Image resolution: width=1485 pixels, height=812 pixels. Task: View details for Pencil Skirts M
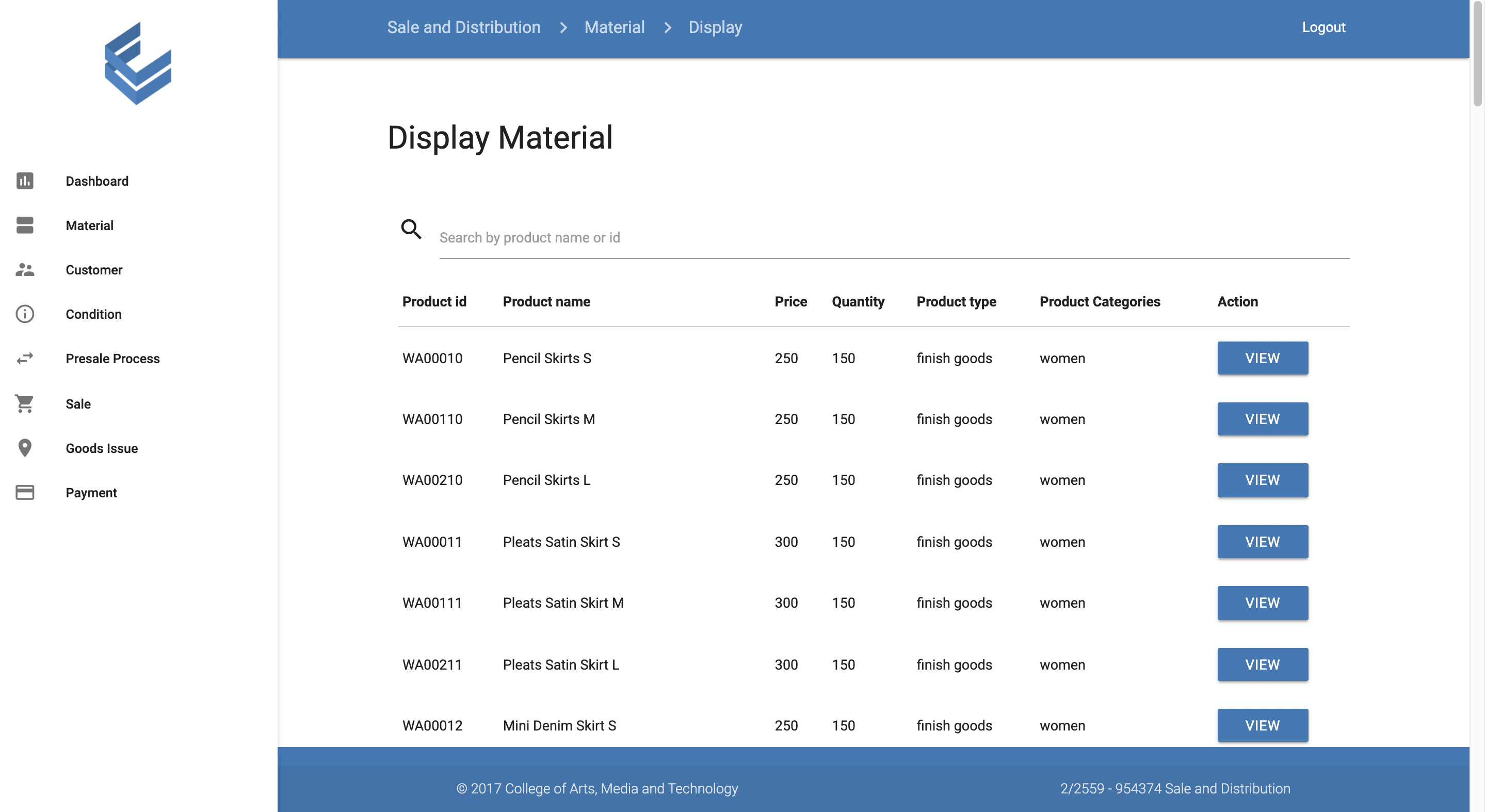(1263, 419)
